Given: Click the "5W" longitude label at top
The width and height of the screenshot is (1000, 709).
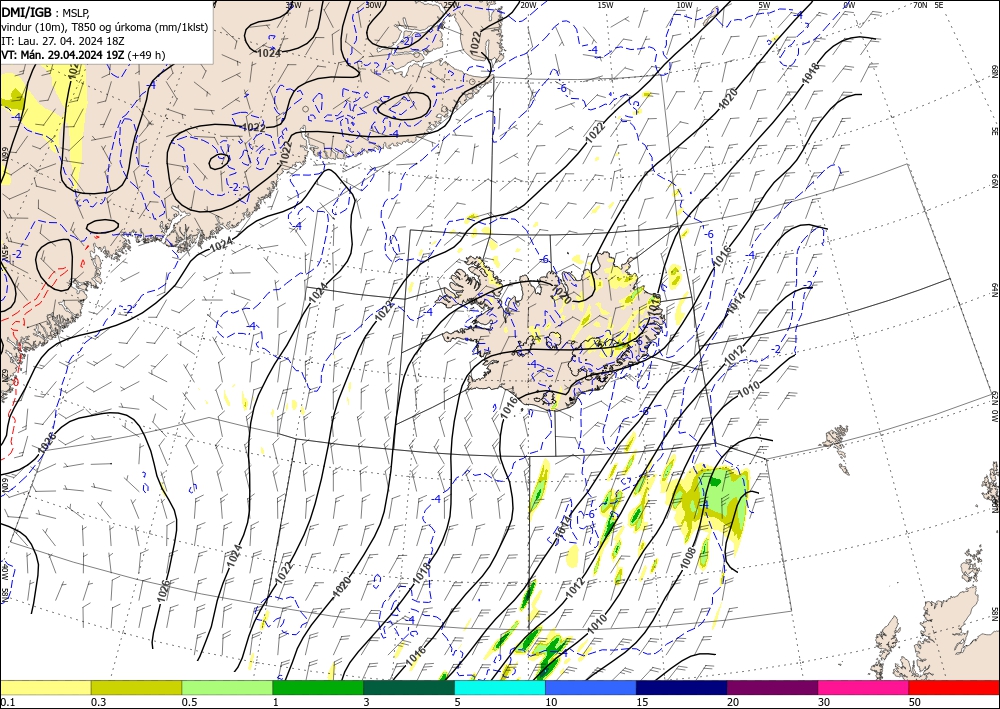Looking at the screenshot, I should click(764, 4).
